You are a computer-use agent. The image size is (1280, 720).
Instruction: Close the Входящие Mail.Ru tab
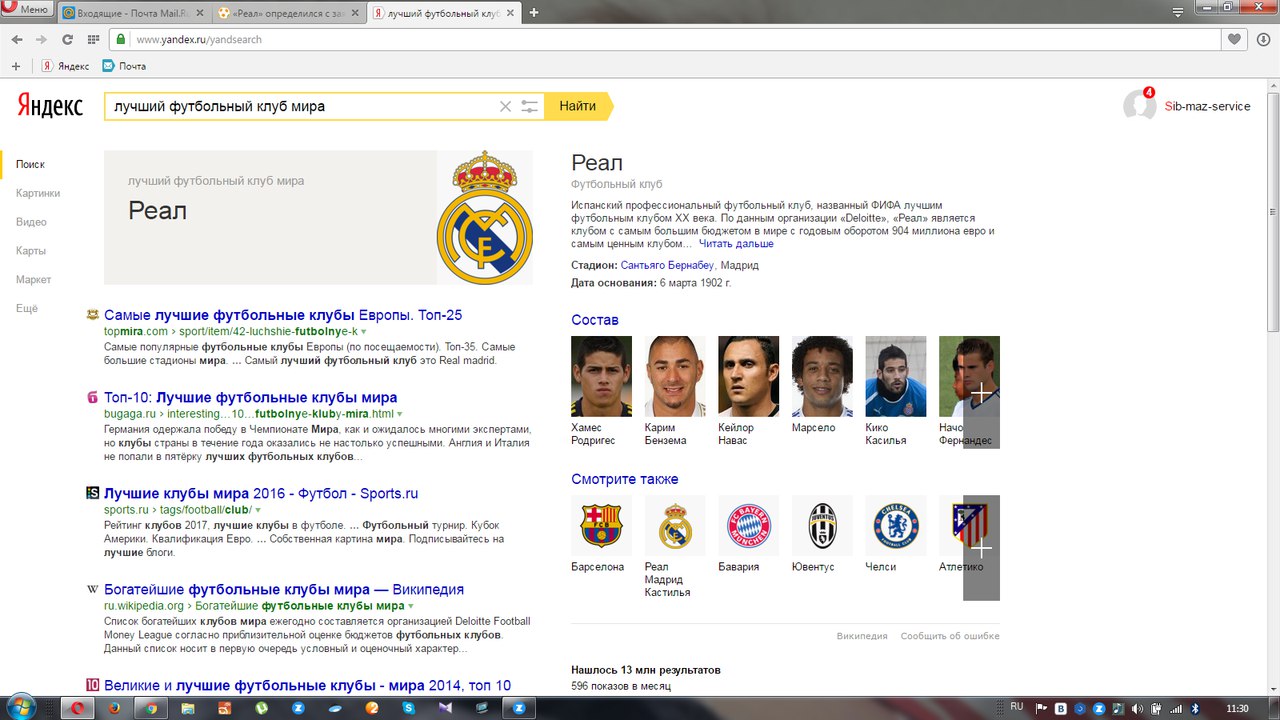pyautogui.click(x=198, y=13)
